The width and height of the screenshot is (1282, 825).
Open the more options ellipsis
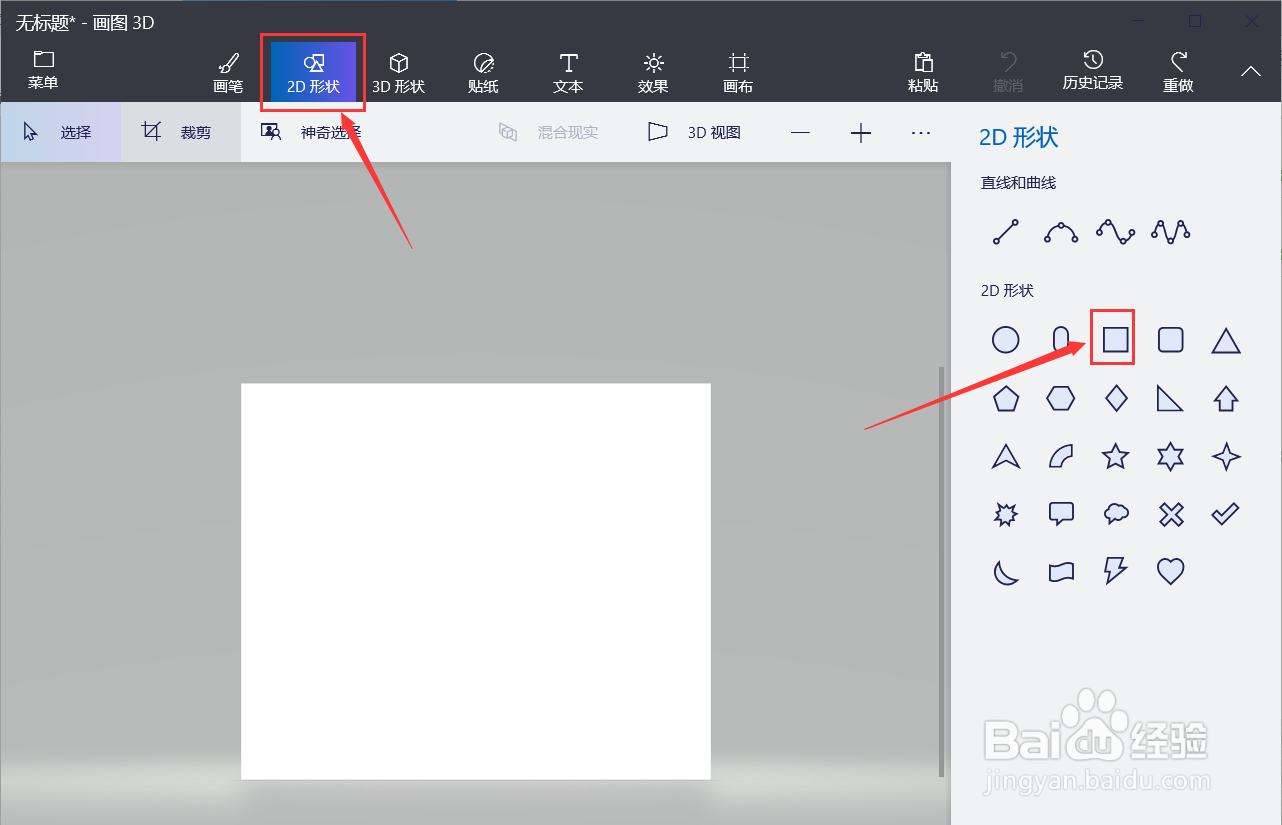[921, 132]
